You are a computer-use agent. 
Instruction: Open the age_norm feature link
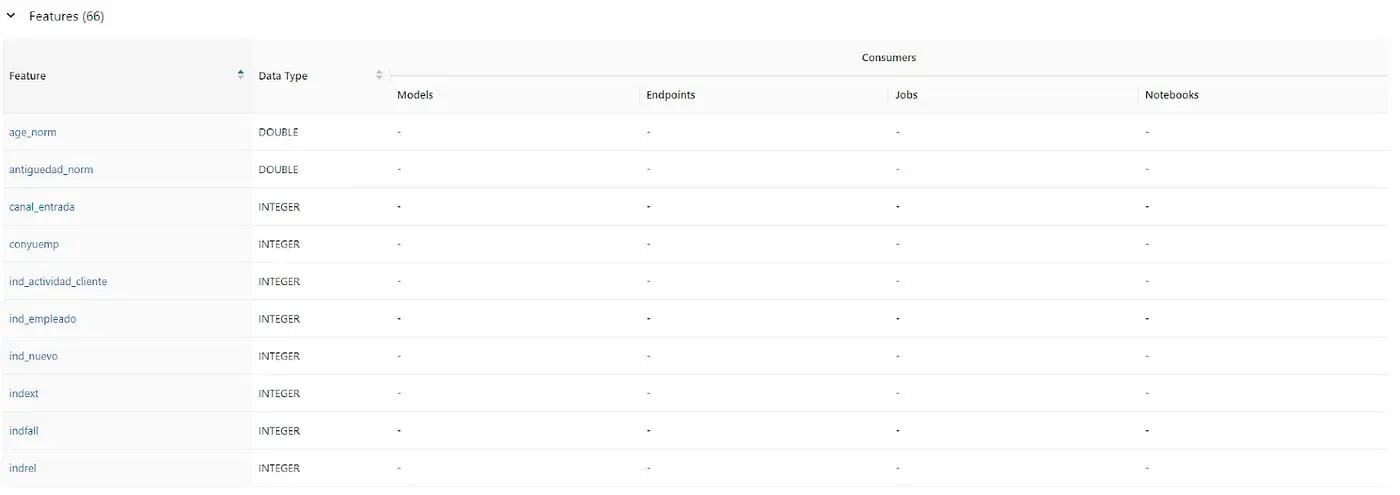coord(32,132)
